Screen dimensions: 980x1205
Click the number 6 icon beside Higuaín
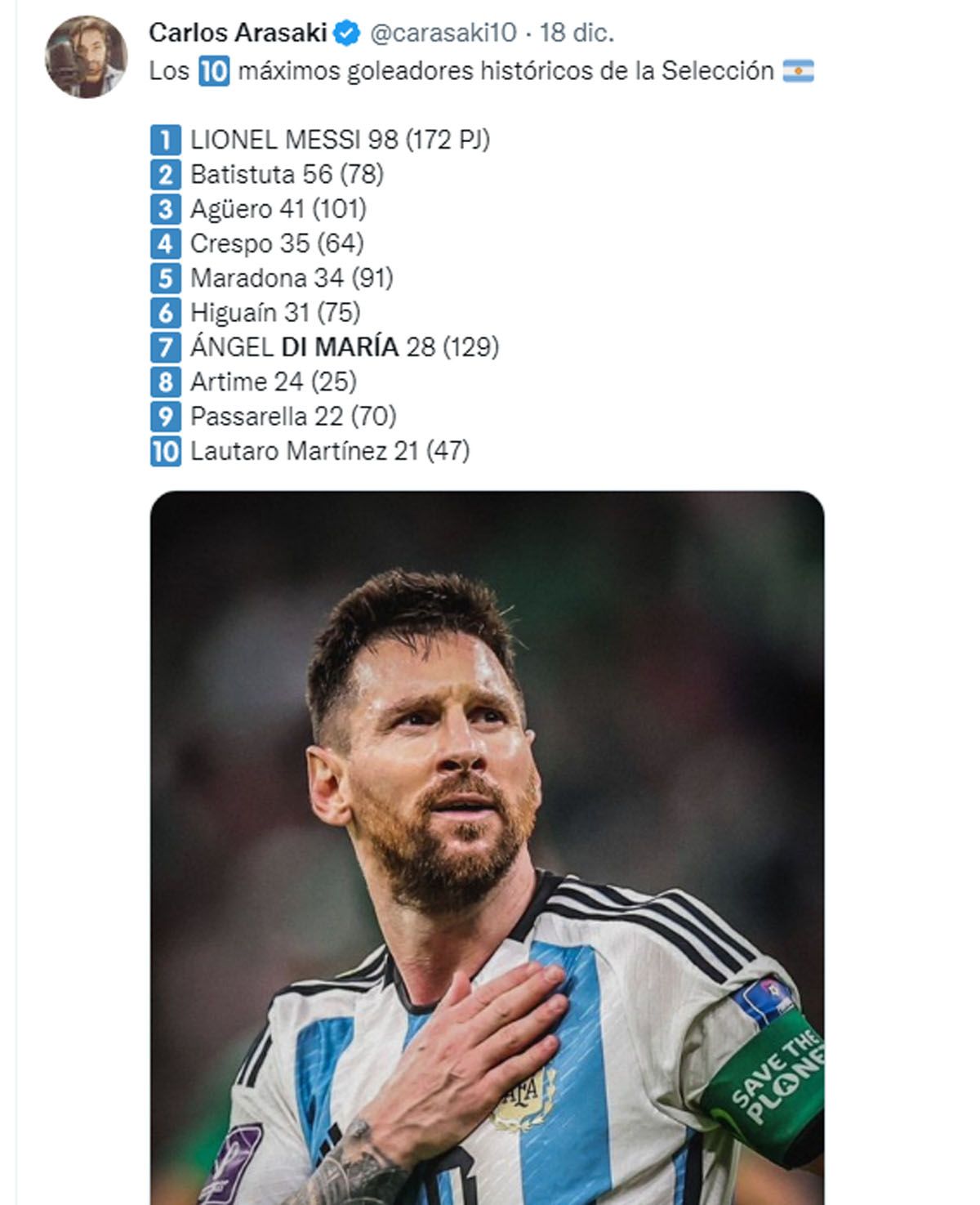165,313
